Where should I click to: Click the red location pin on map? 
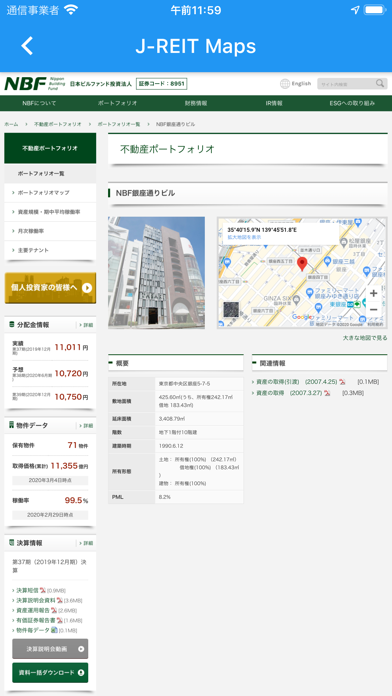pyautogui.click(x=302, y=264)
